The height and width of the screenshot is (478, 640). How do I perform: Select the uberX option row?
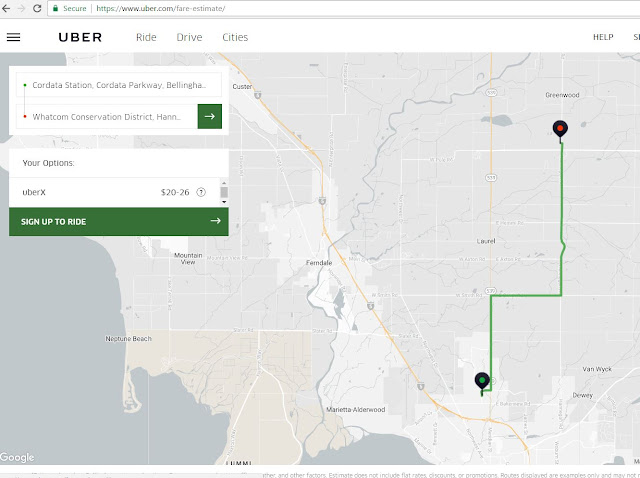115,192
